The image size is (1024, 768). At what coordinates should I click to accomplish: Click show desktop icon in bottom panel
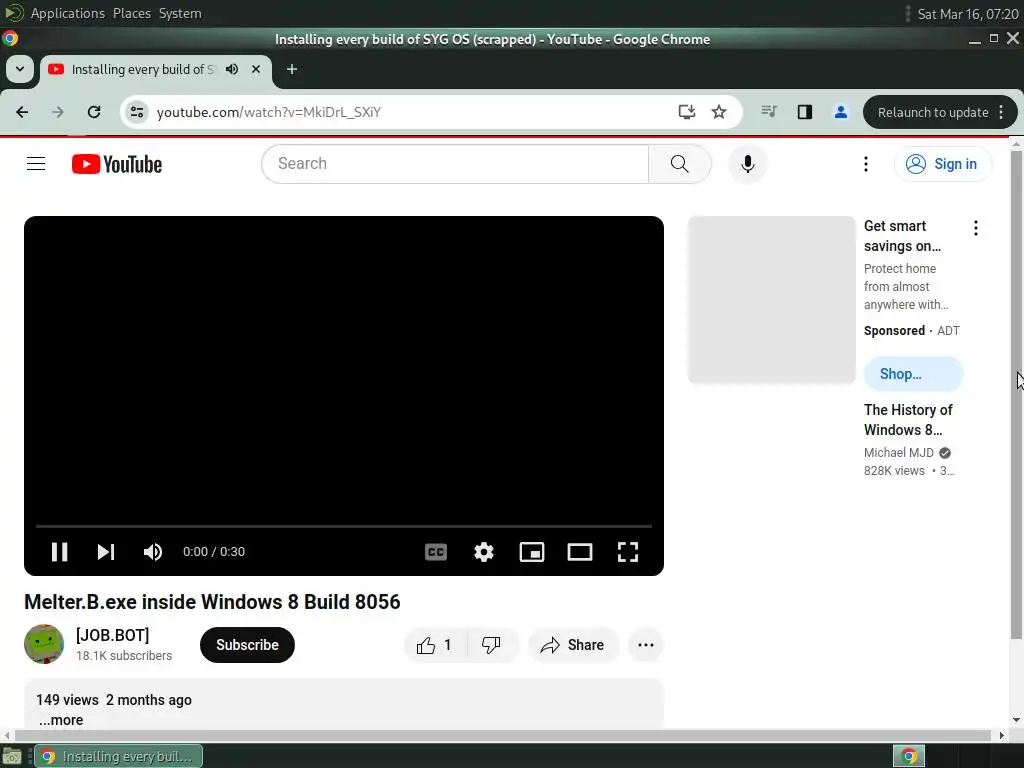[x=12, y=756]
